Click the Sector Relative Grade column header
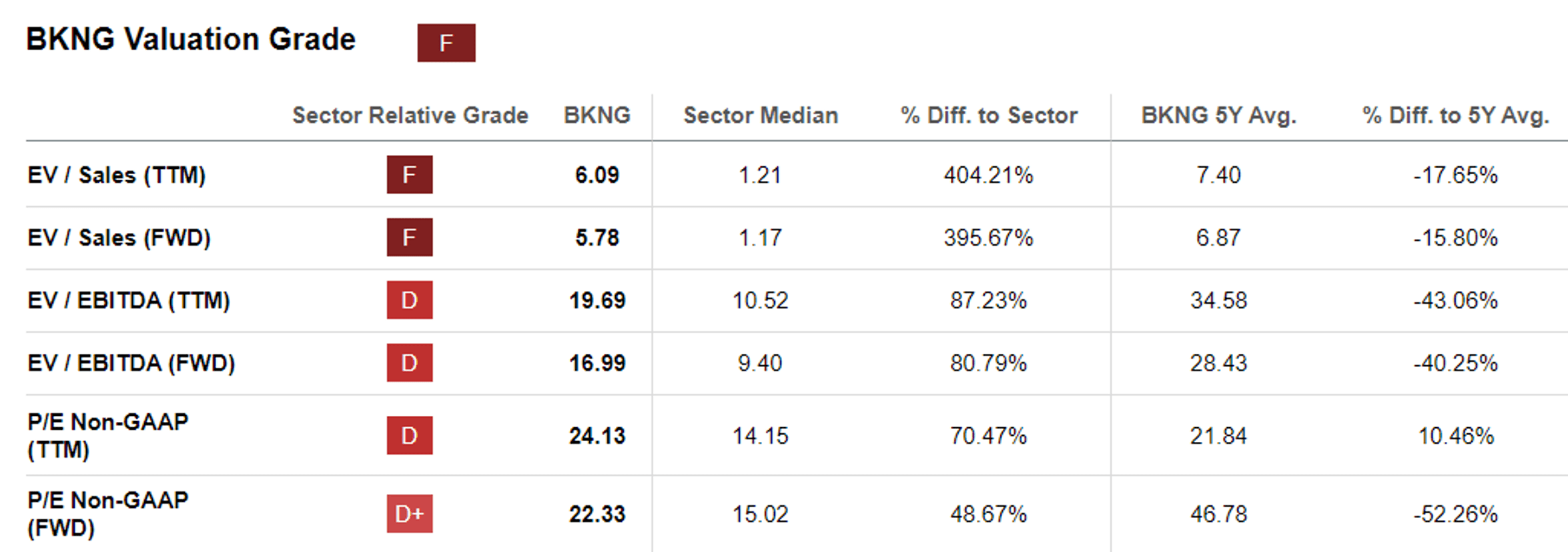The width and height of the screenshot is (1568, 552). tap(410, 115)
